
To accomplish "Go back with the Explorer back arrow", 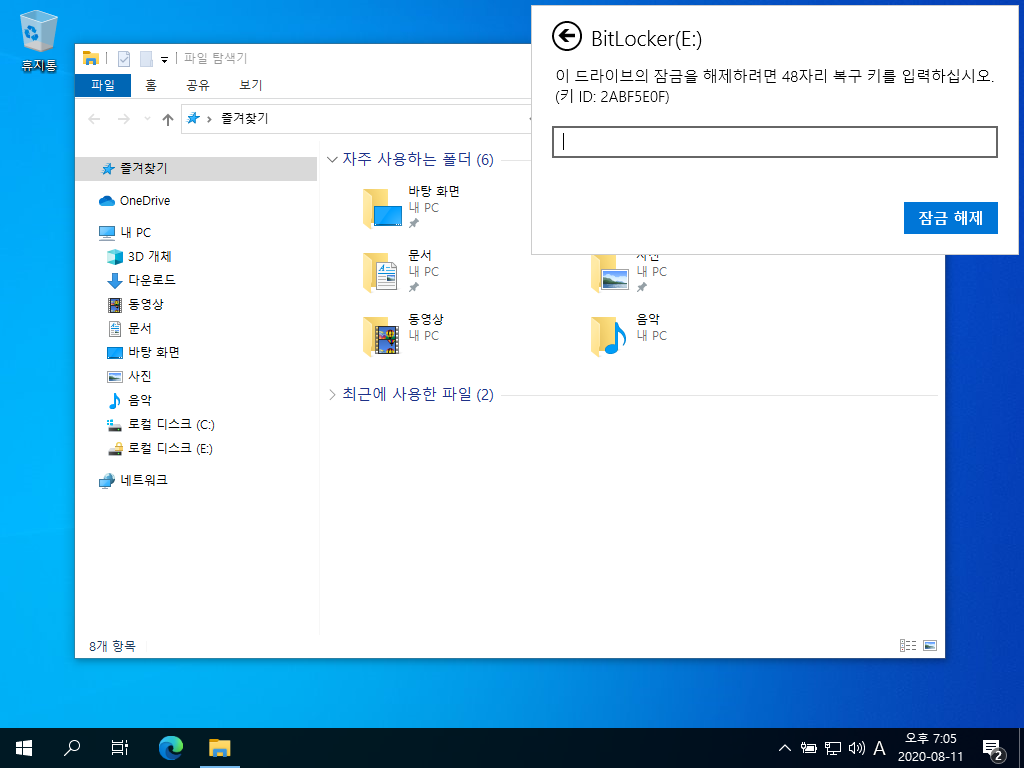I will tap(94, 119).
